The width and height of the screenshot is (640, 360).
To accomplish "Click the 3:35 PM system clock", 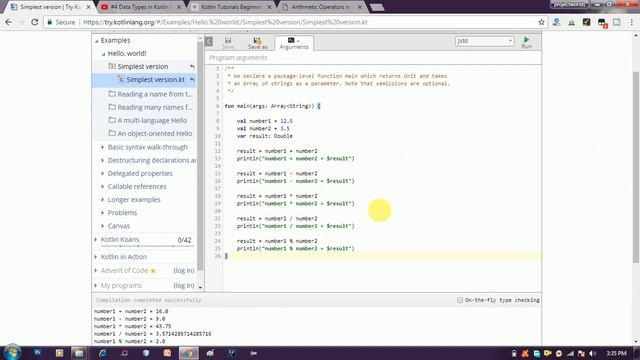I will 616,353.
